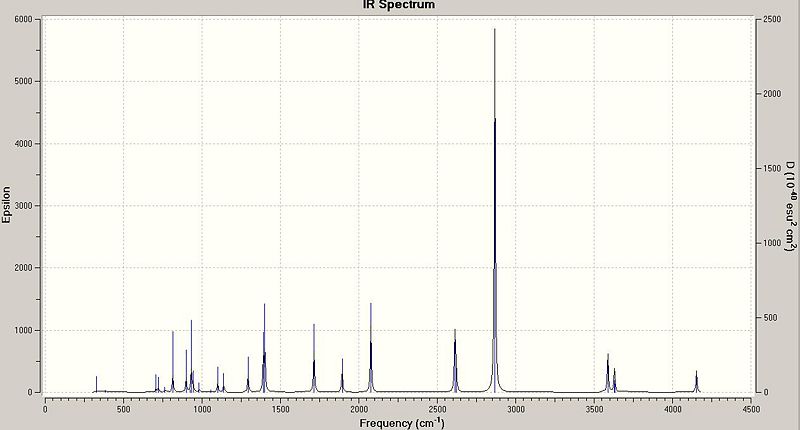Select the Frequency (cm-1) x-axis label
Viewport: 800px width, 430px height.
[x=402, y=423]
